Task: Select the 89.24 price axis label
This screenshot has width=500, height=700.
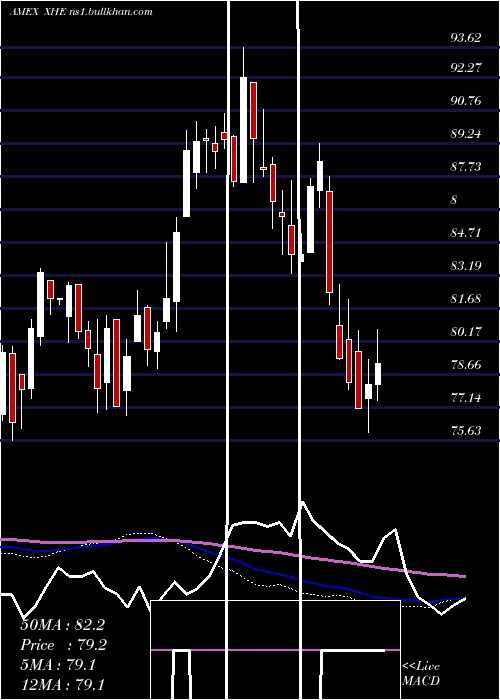Action: (466, 134)
